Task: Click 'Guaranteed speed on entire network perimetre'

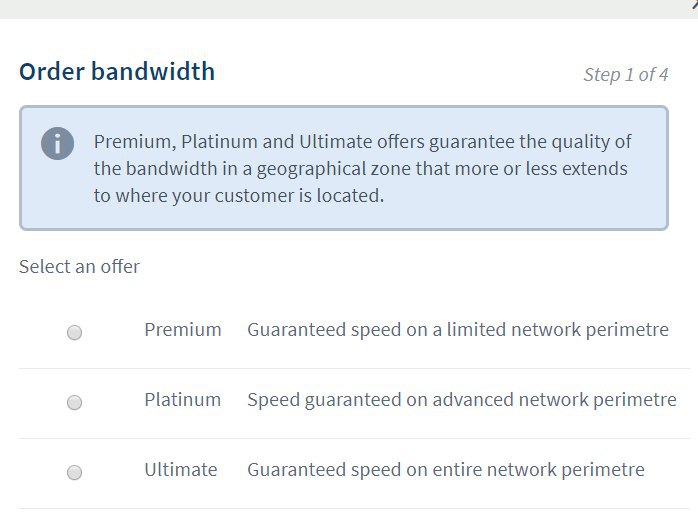Action: pos(446,470)
